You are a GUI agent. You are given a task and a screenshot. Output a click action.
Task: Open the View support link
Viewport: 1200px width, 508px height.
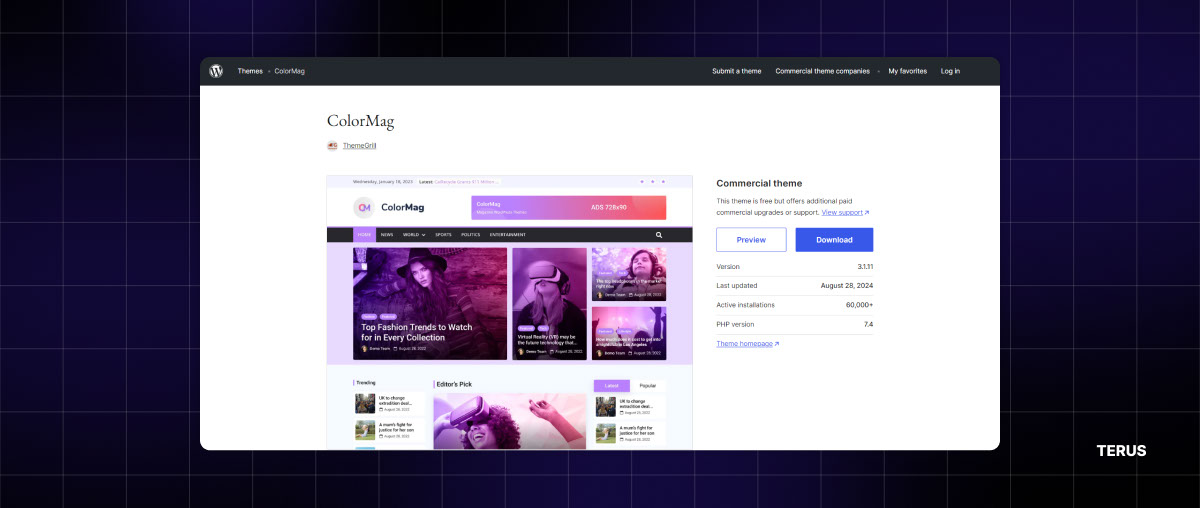tap(845, 212)
